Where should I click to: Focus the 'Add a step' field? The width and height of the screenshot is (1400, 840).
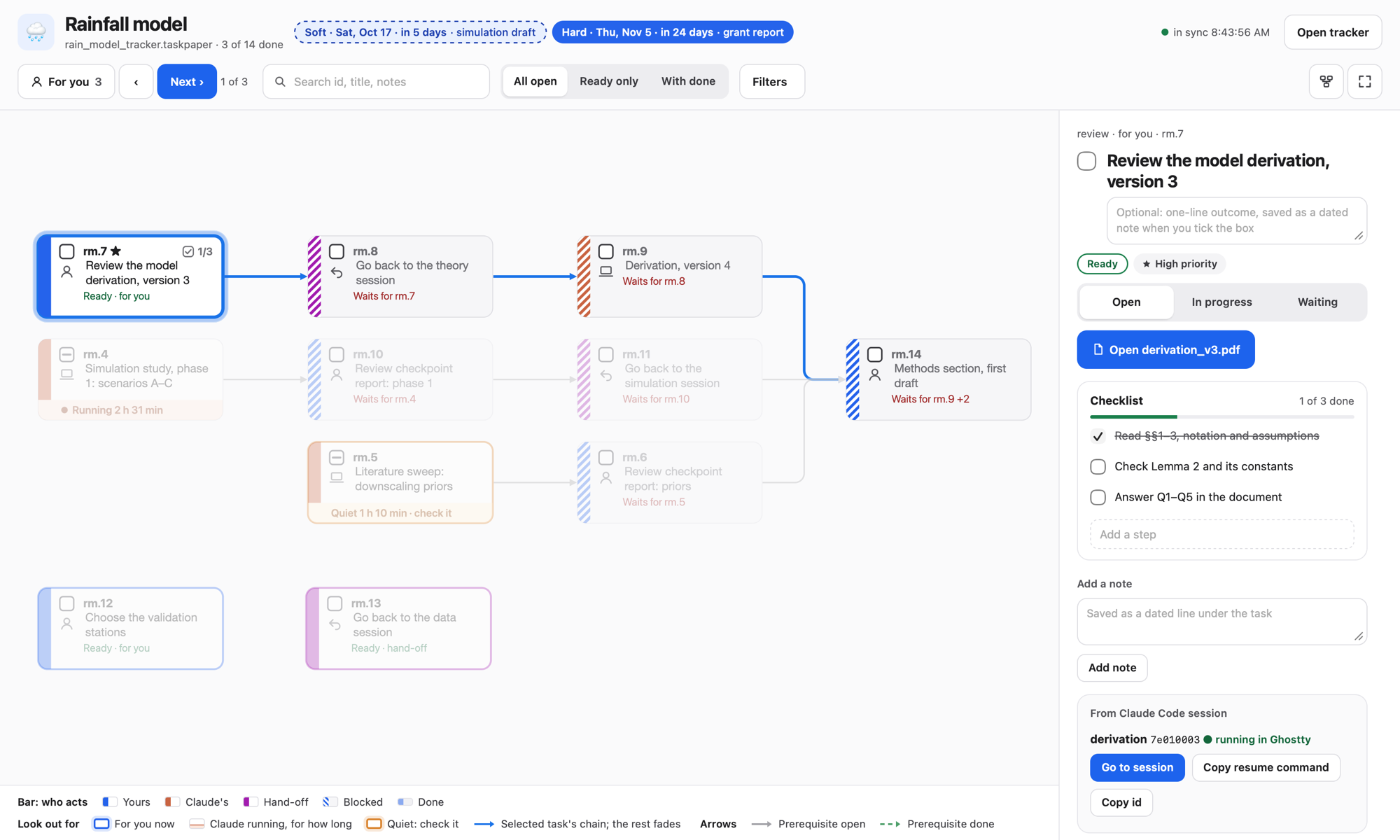(1221, 534)
